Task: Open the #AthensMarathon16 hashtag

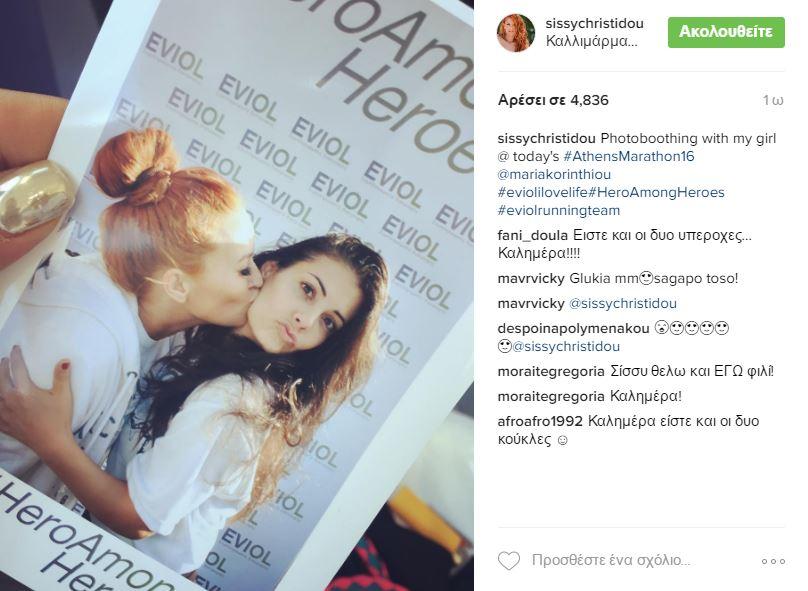Action: pyautogui.click(x=629, y=156)
